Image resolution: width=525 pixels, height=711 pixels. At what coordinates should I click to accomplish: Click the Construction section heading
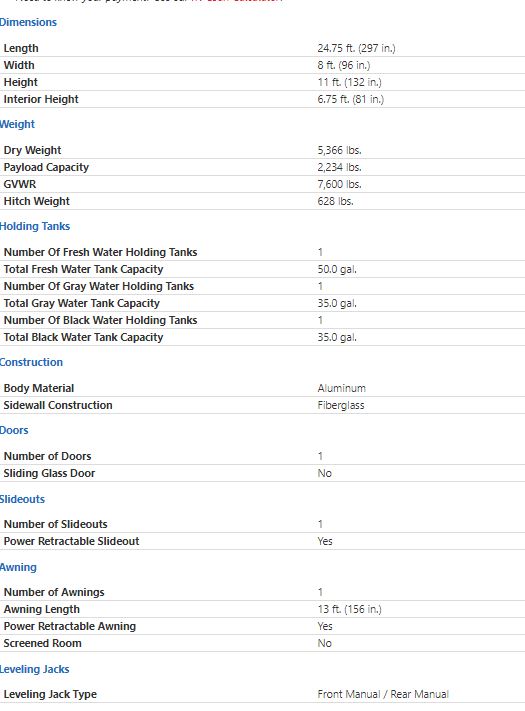(31, 362)
